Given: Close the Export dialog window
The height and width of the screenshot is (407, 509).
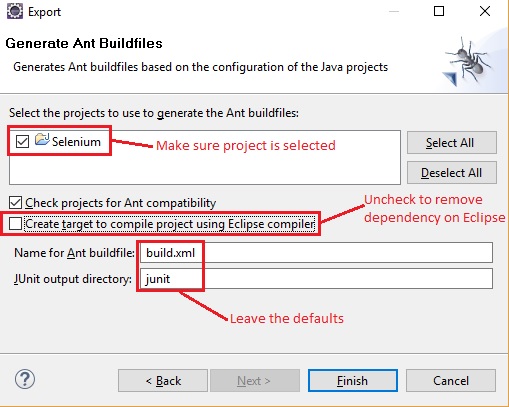Looking at the screenshot, I should click(x=485, y=11).
